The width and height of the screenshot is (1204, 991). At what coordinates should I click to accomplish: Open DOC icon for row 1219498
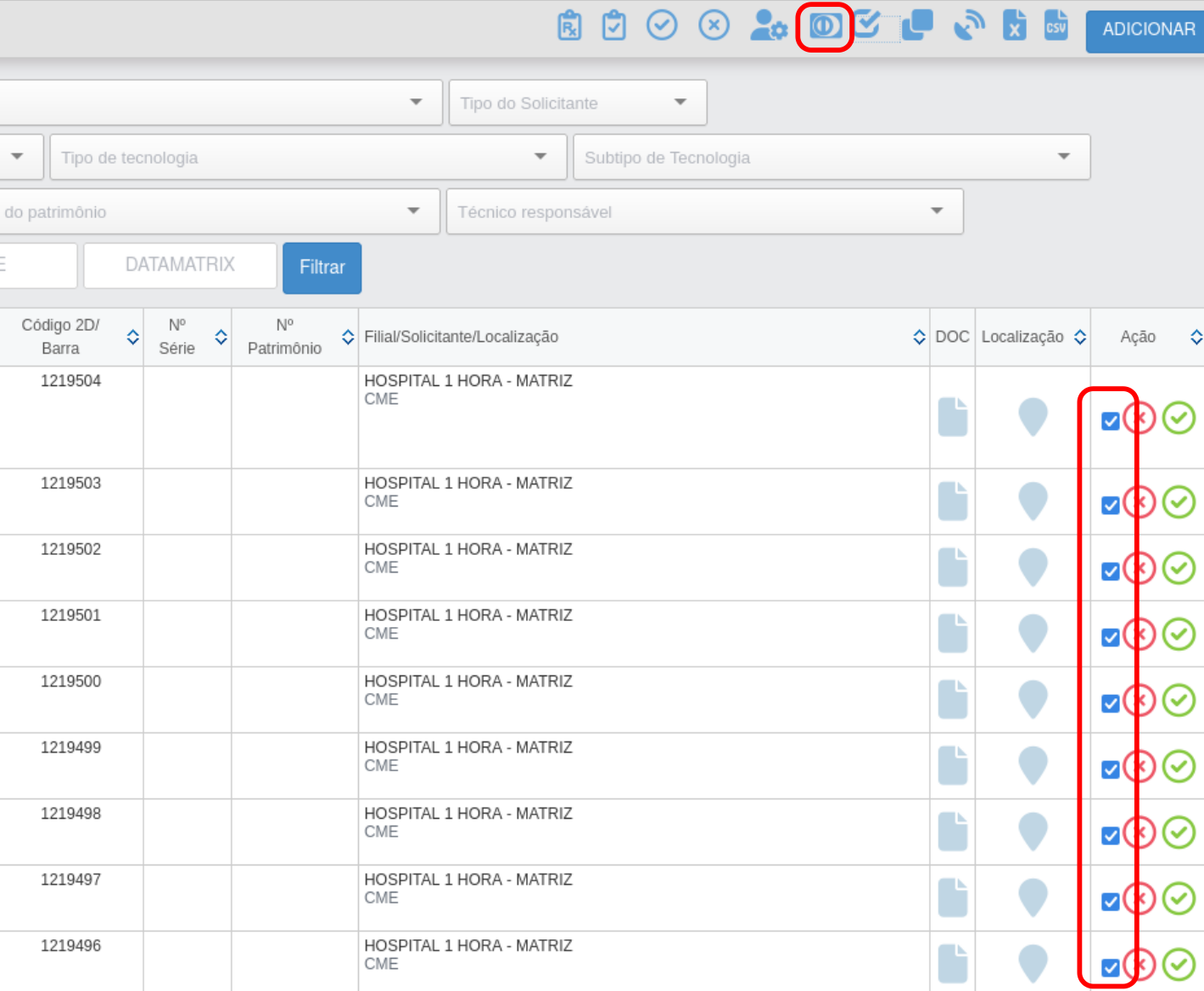point(953,831)
